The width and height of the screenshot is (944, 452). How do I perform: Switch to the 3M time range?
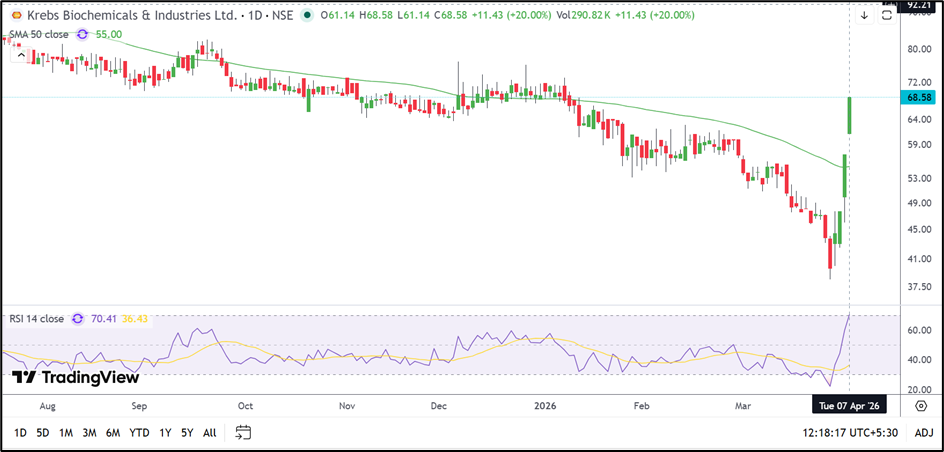(89, 432)
